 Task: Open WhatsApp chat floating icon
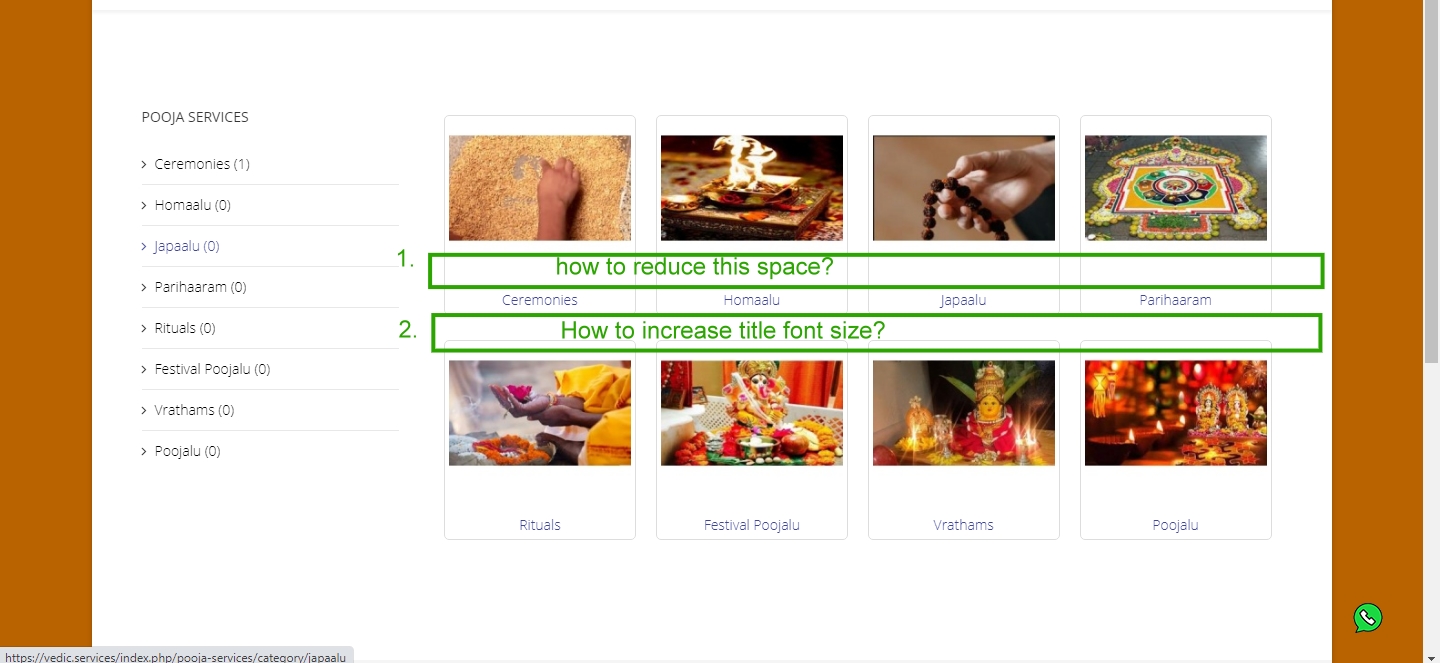coord(1368,618)
